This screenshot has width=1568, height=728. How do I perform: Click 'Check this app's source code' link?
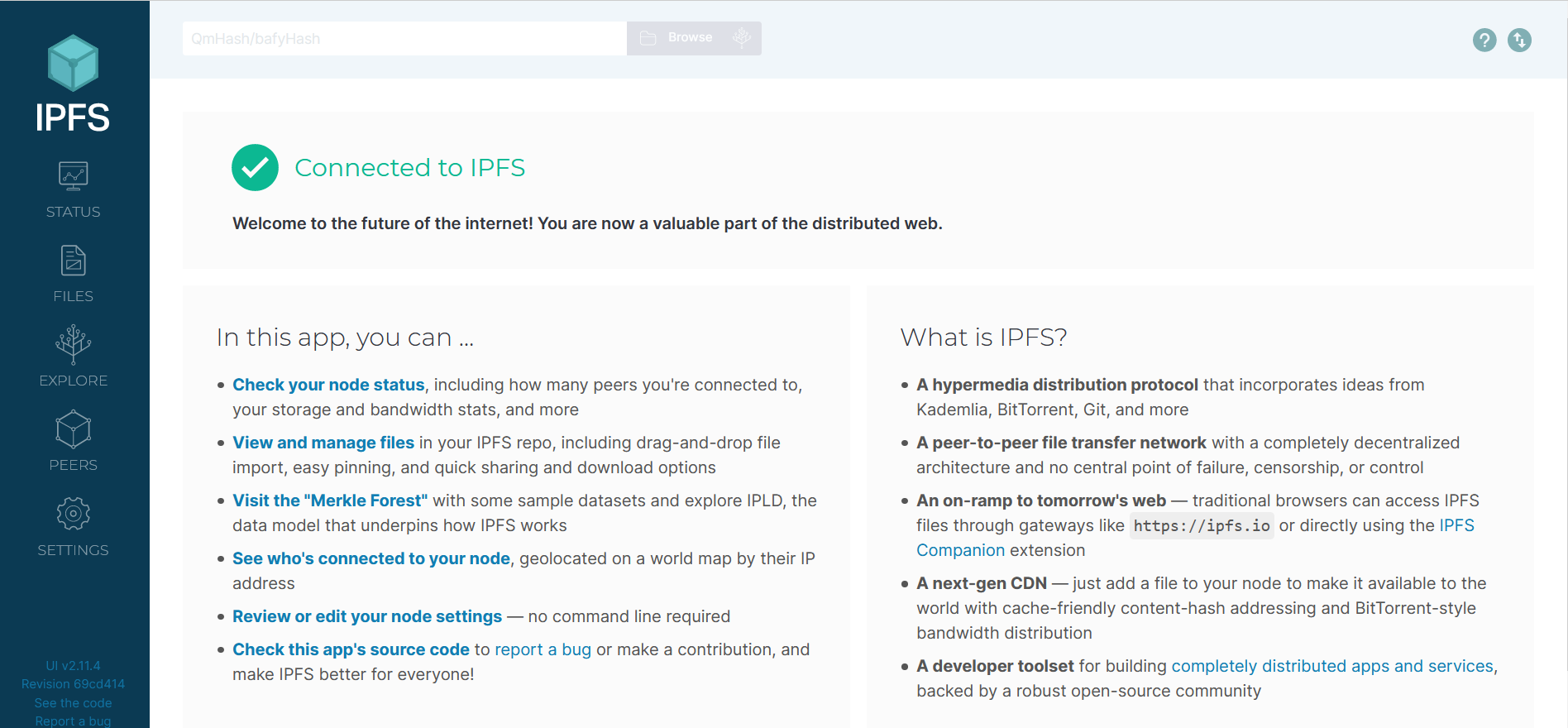coord(351,649)
